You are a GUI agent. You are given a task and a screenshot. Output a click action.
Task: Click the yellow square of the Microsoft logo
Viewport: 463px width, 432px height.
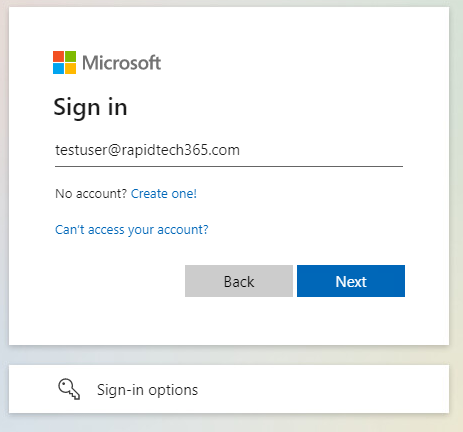pos(70,68)
